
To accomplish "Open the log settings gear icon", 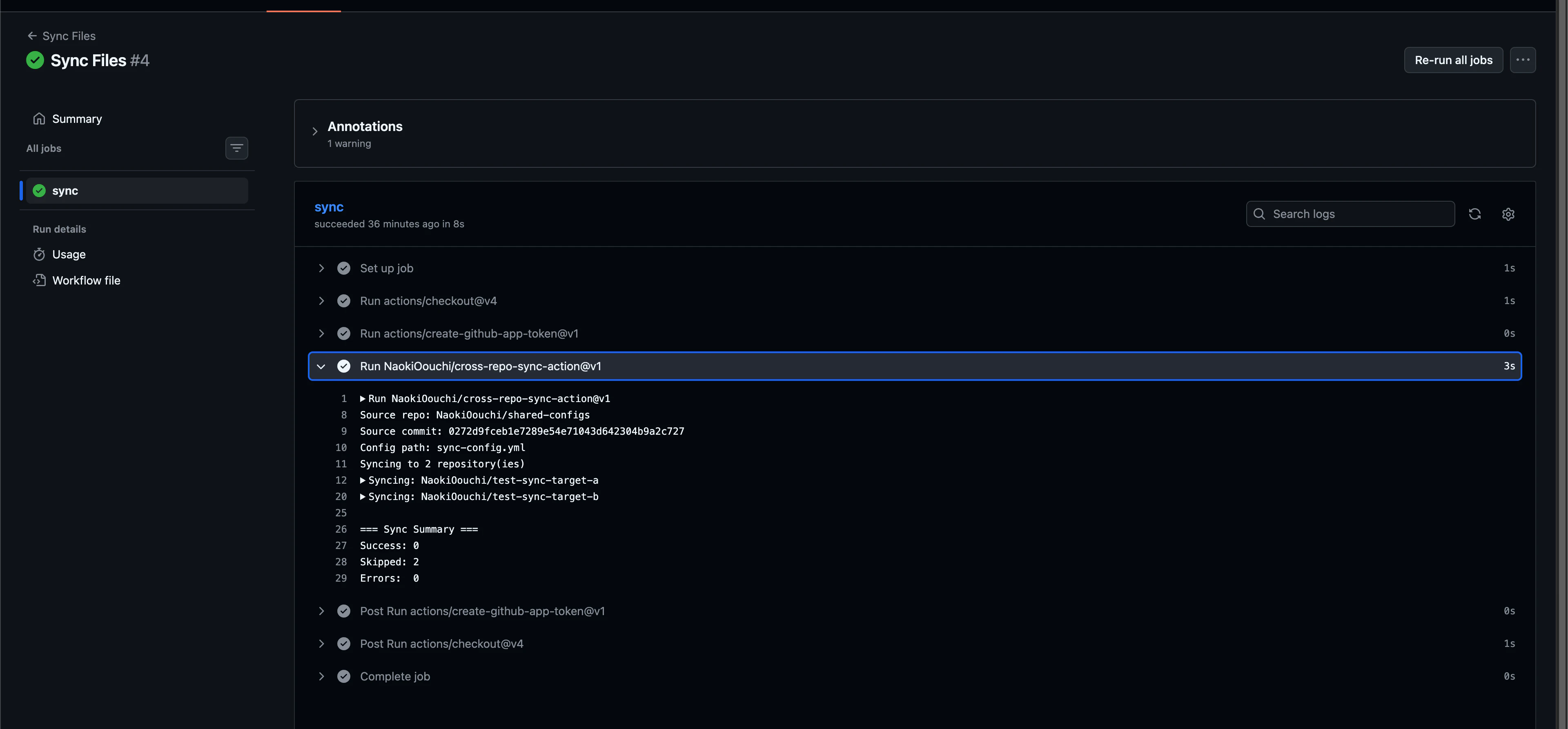I will [1508, 214].
